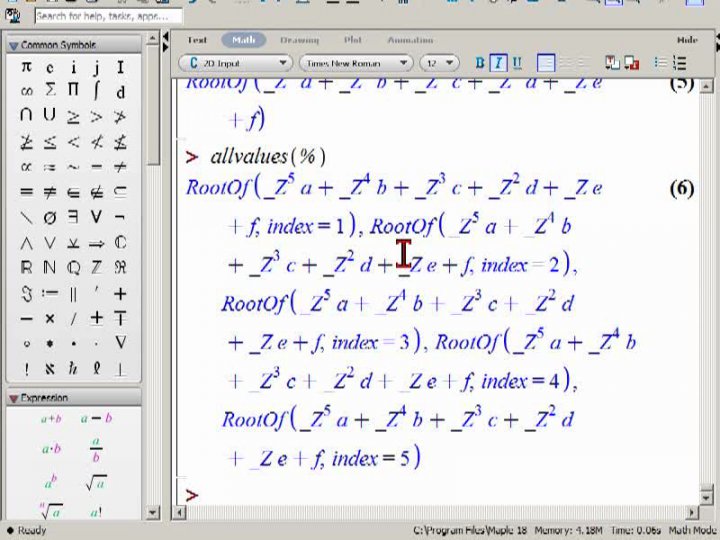
Task: Insert the infinity symbol from the palette
Action: 26,91
